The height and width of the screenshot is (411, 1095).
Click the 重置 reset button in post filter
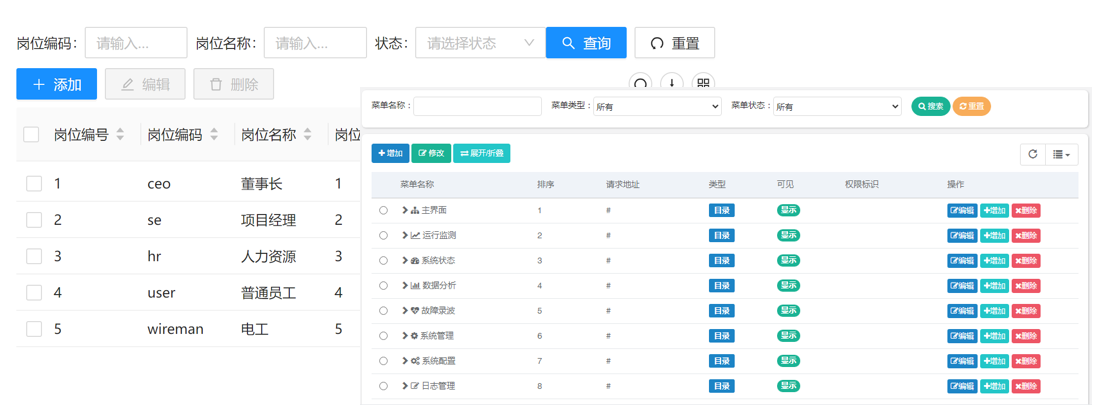pos(674,43)
